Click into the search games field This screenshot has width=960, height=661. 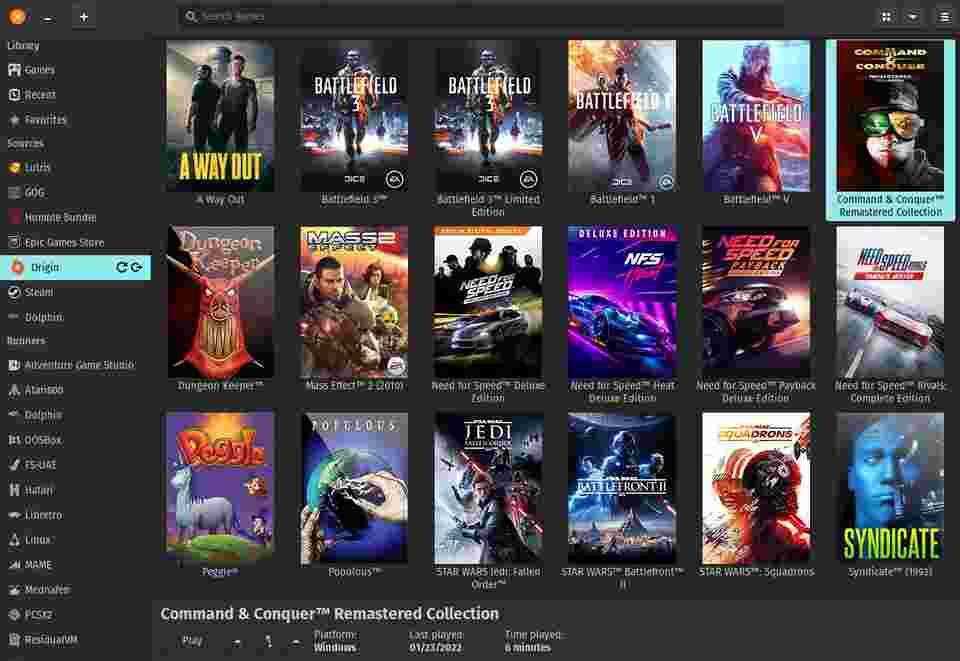pos(481,17)
